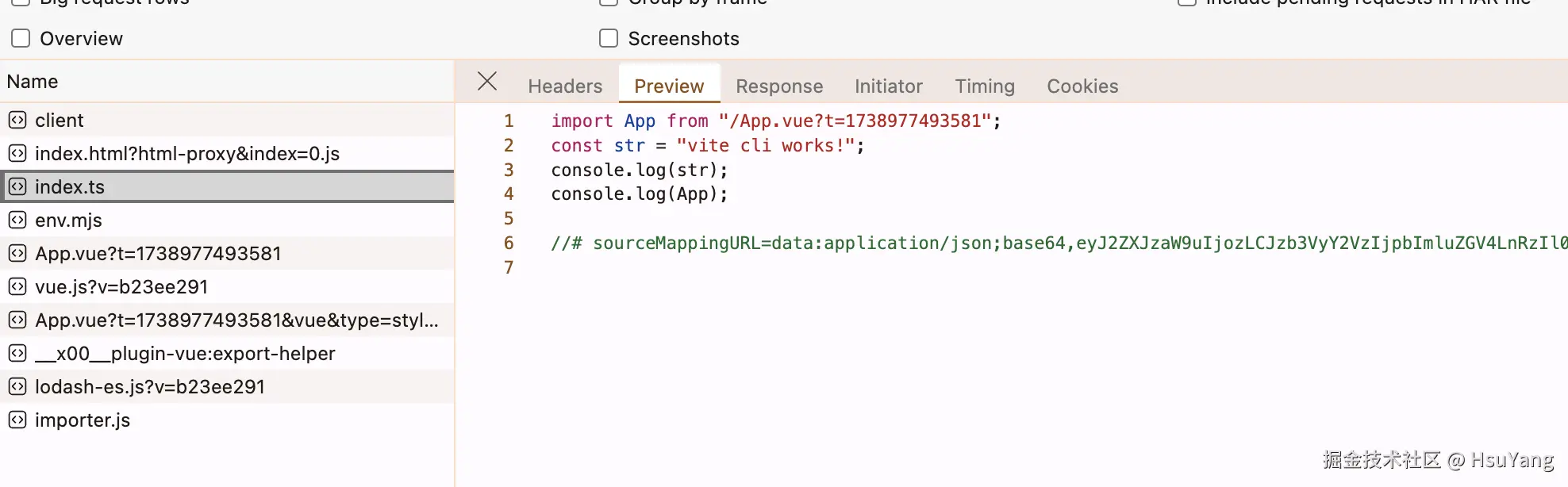1568x487 pixels.
Task: Click the icon beside __x00__plugin-vue:export-helper
Action: (17, 353)
